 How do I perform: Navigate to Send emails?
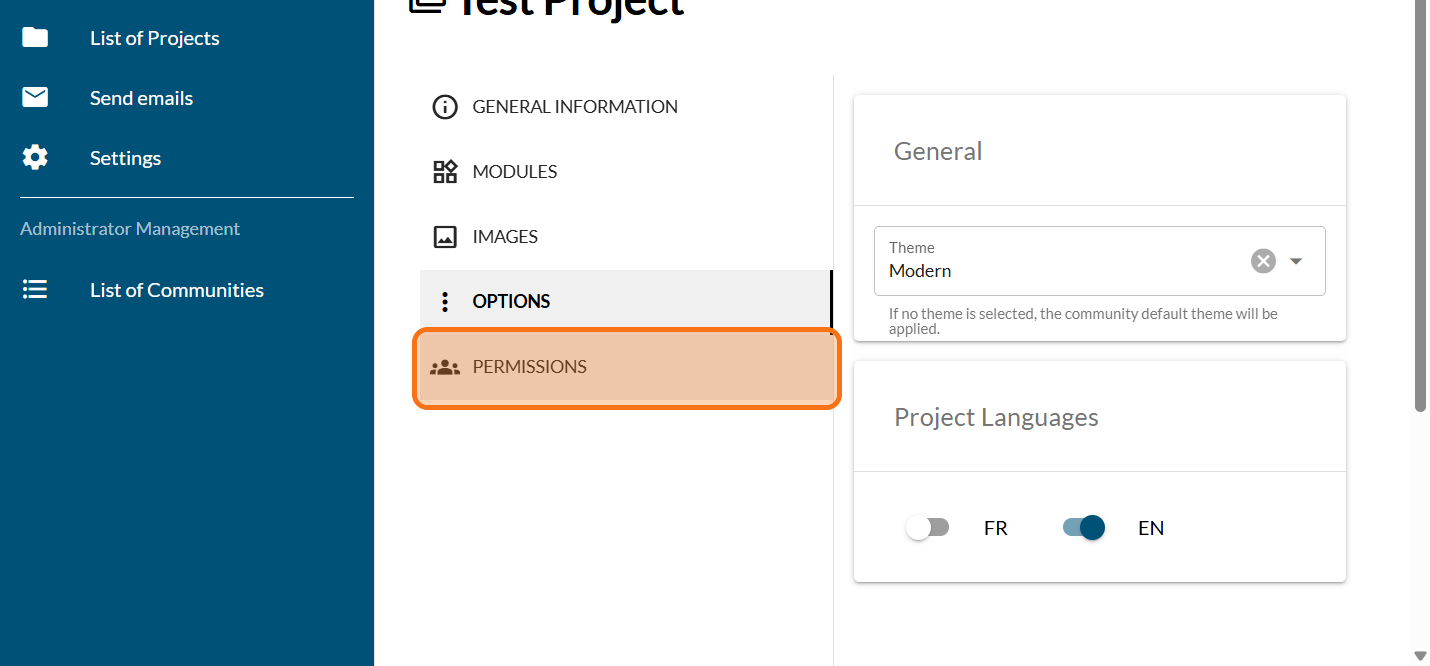[x=141, y=98]
